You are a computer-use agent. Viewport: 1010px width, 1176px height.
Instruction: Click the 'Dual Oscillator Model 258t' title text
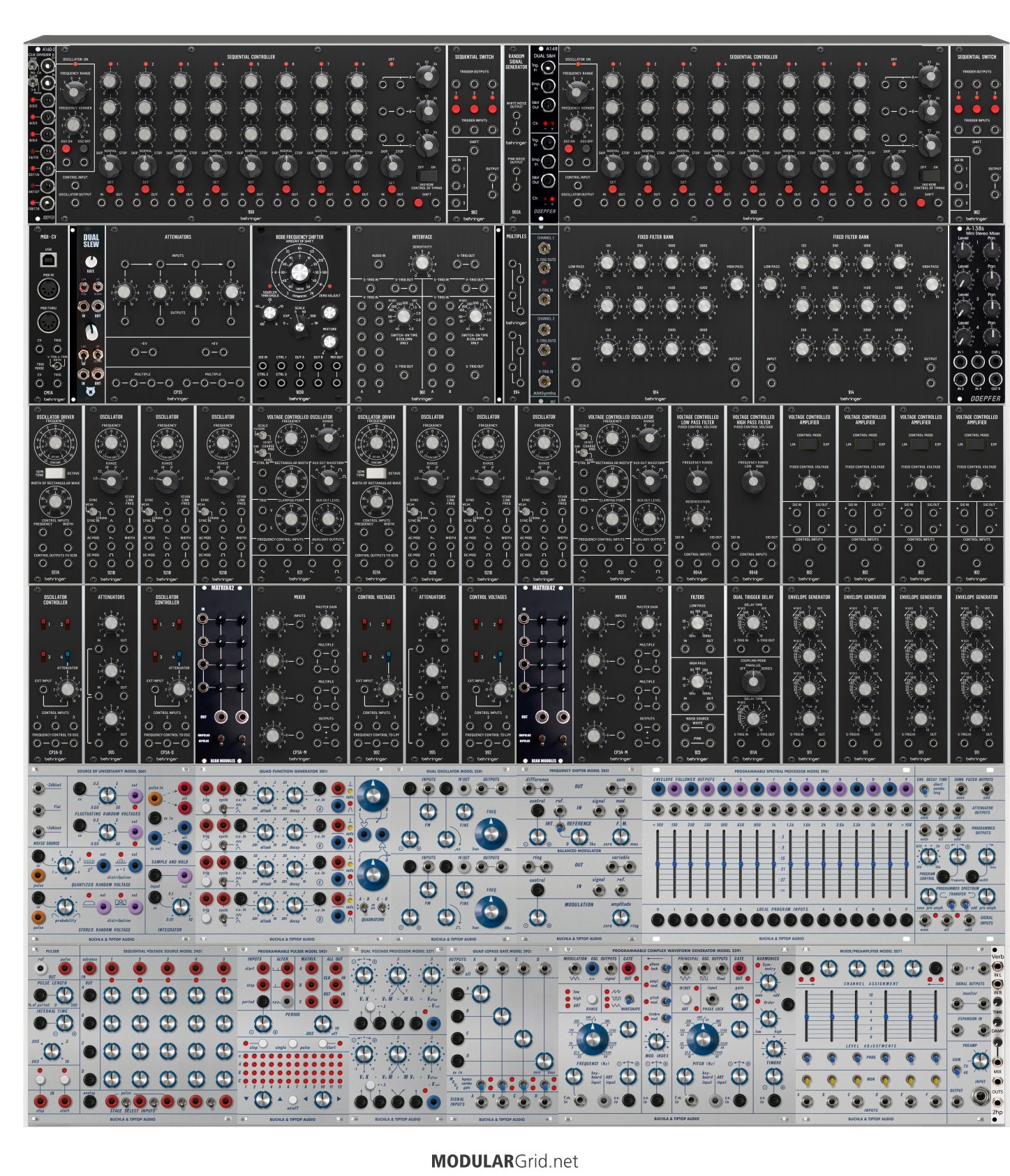coord(454,771)
